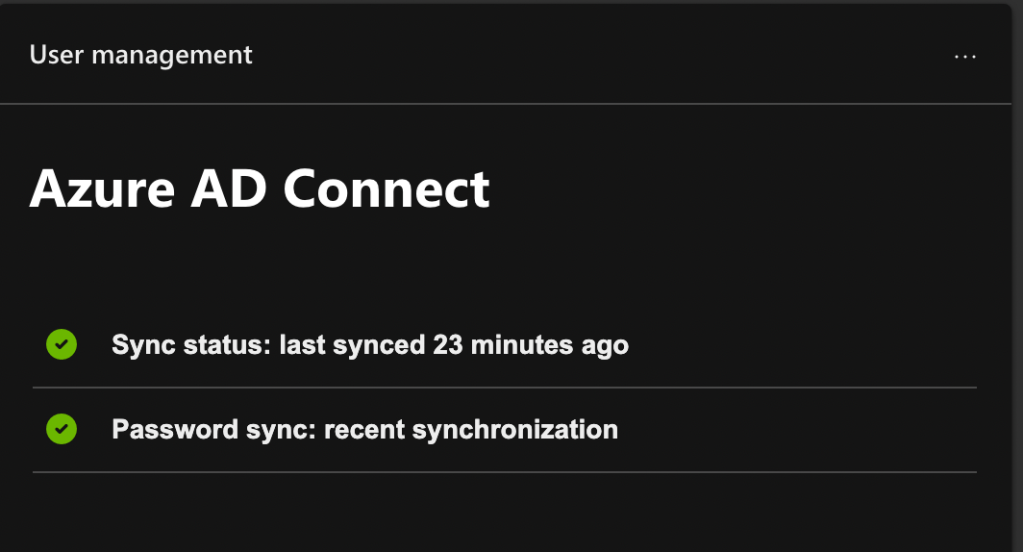Image resolution: width=1023 pixels, height=552 pixels.
Task: Click the separator under the Sync status row
Action: (500, 387)
